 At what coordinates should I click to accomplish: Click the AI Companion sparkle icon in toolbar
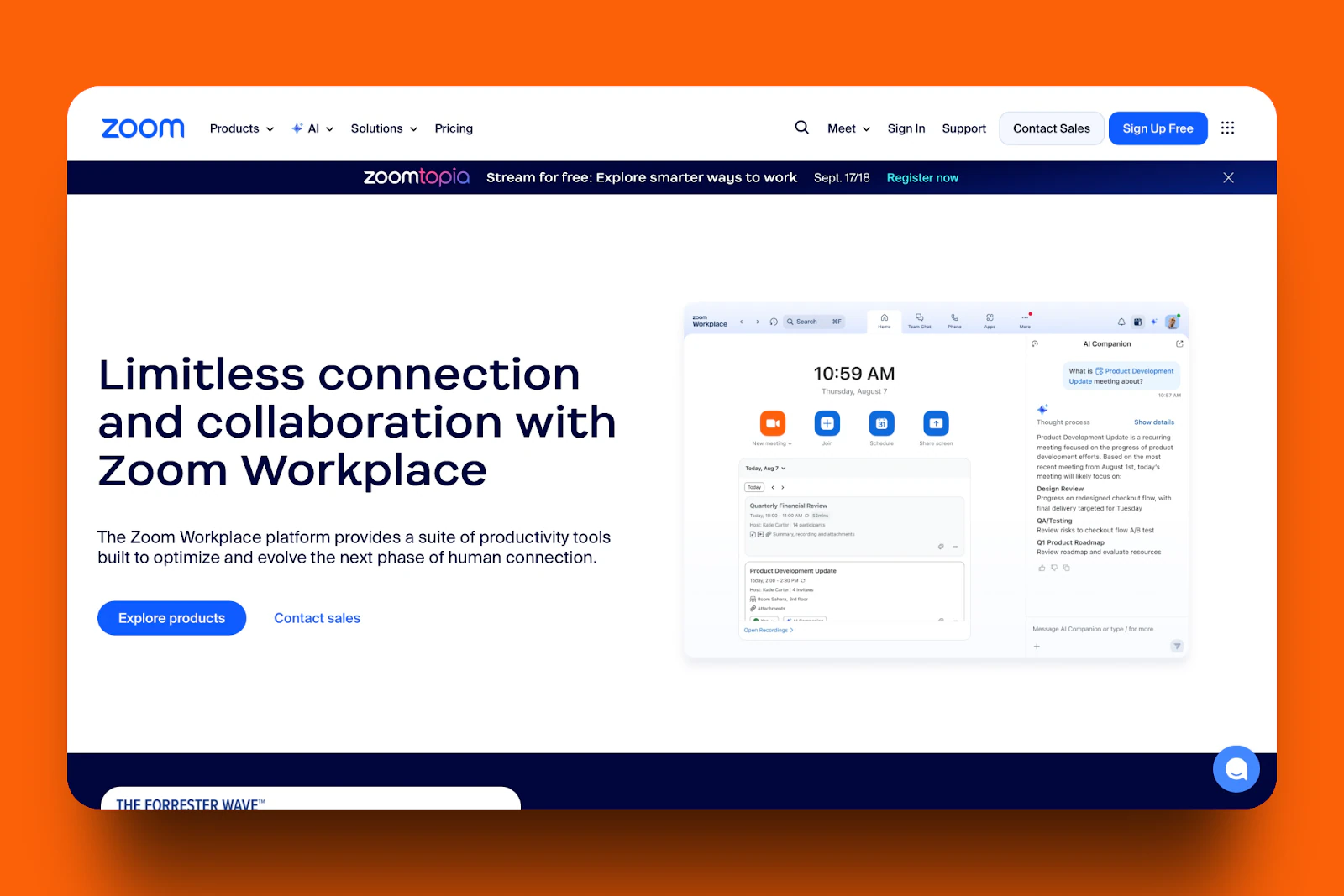click(x=1154, y=322)
